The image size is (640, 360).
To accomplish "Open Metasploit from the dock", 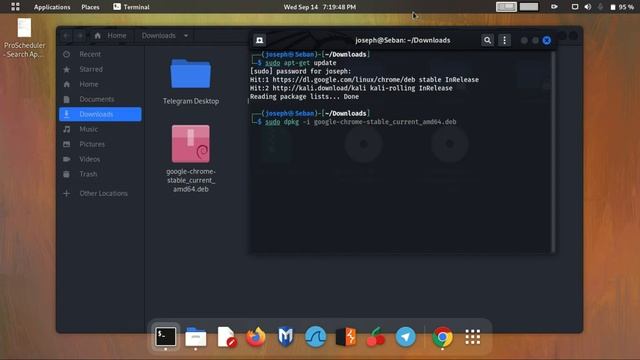I will pos(285,337).
